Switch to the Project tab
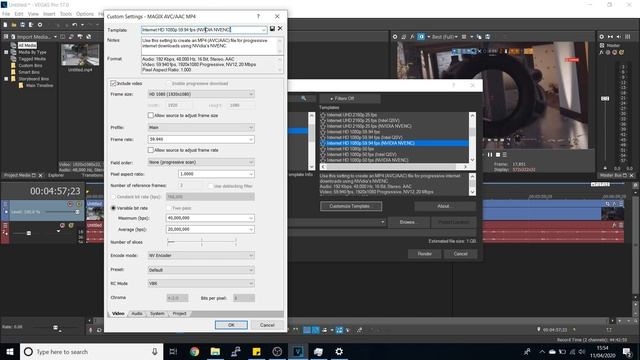The height and width of the screenshot is (360, 640). click(x=180, y=313)
